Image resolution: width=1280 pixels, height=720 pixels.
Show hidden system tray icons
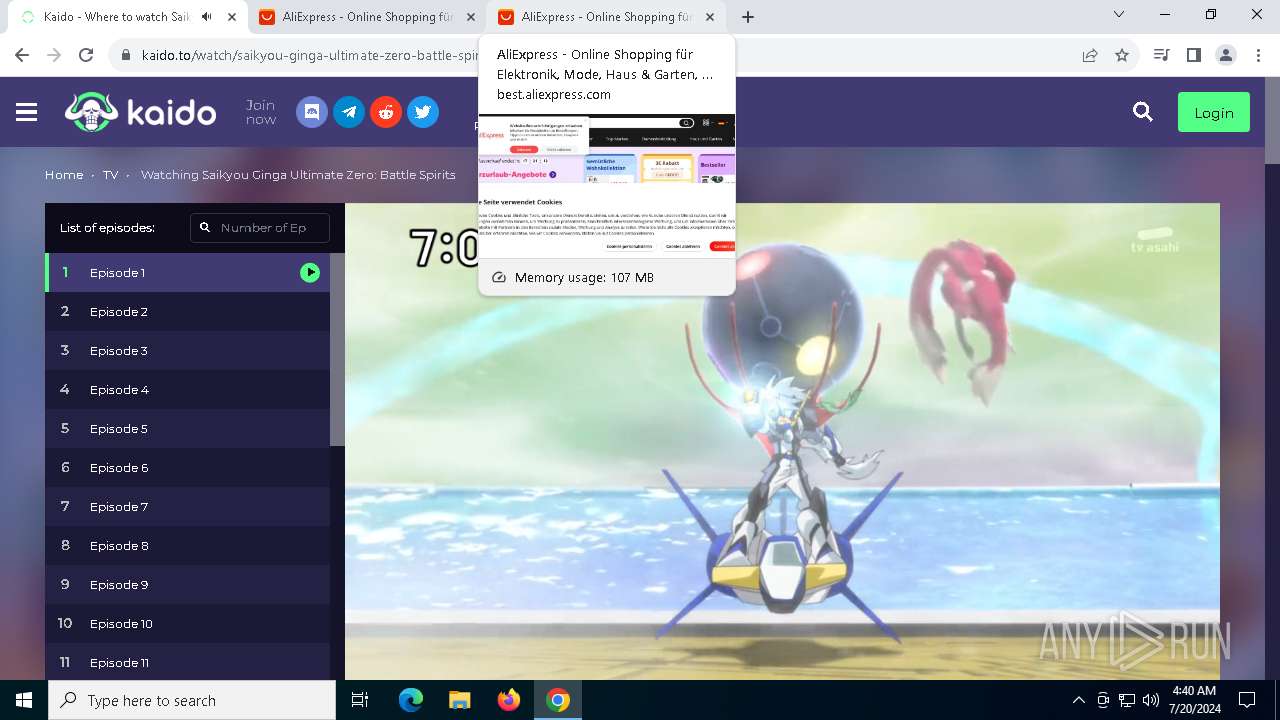[x=1078, y=700]
